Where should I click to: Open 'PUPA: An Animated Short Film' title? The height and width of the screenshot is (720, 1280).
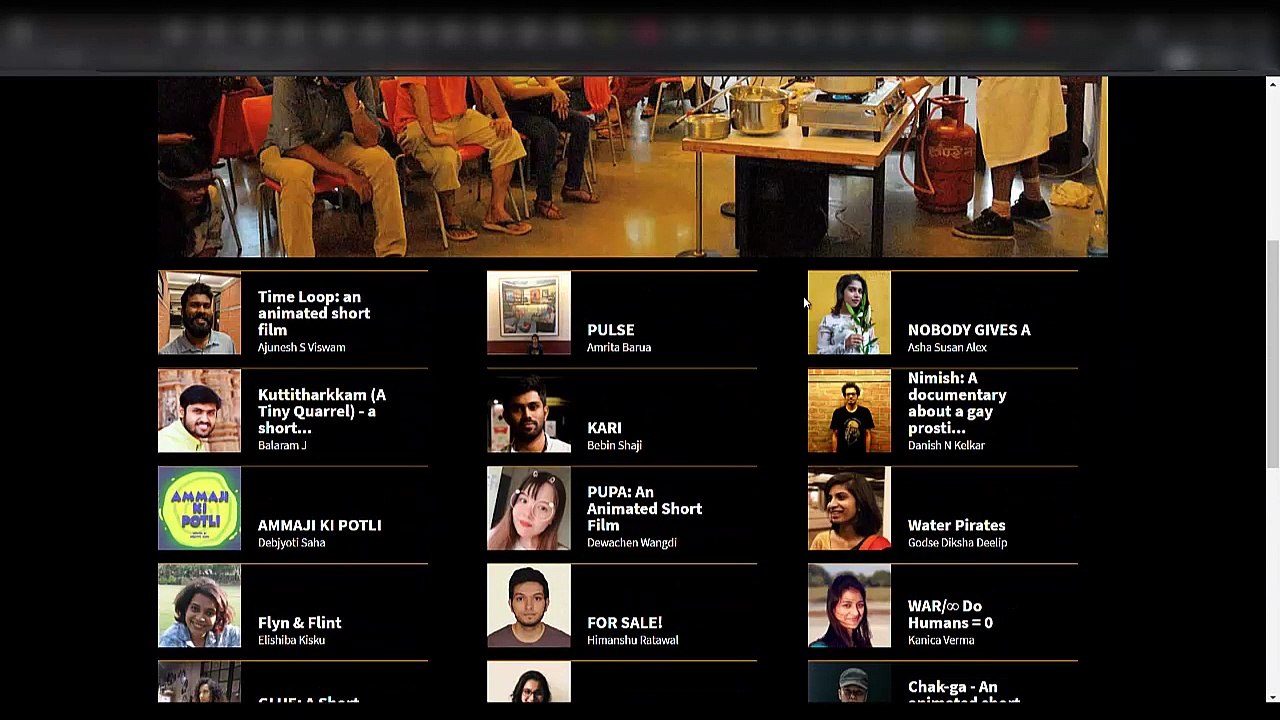click(x=645, y=508)
